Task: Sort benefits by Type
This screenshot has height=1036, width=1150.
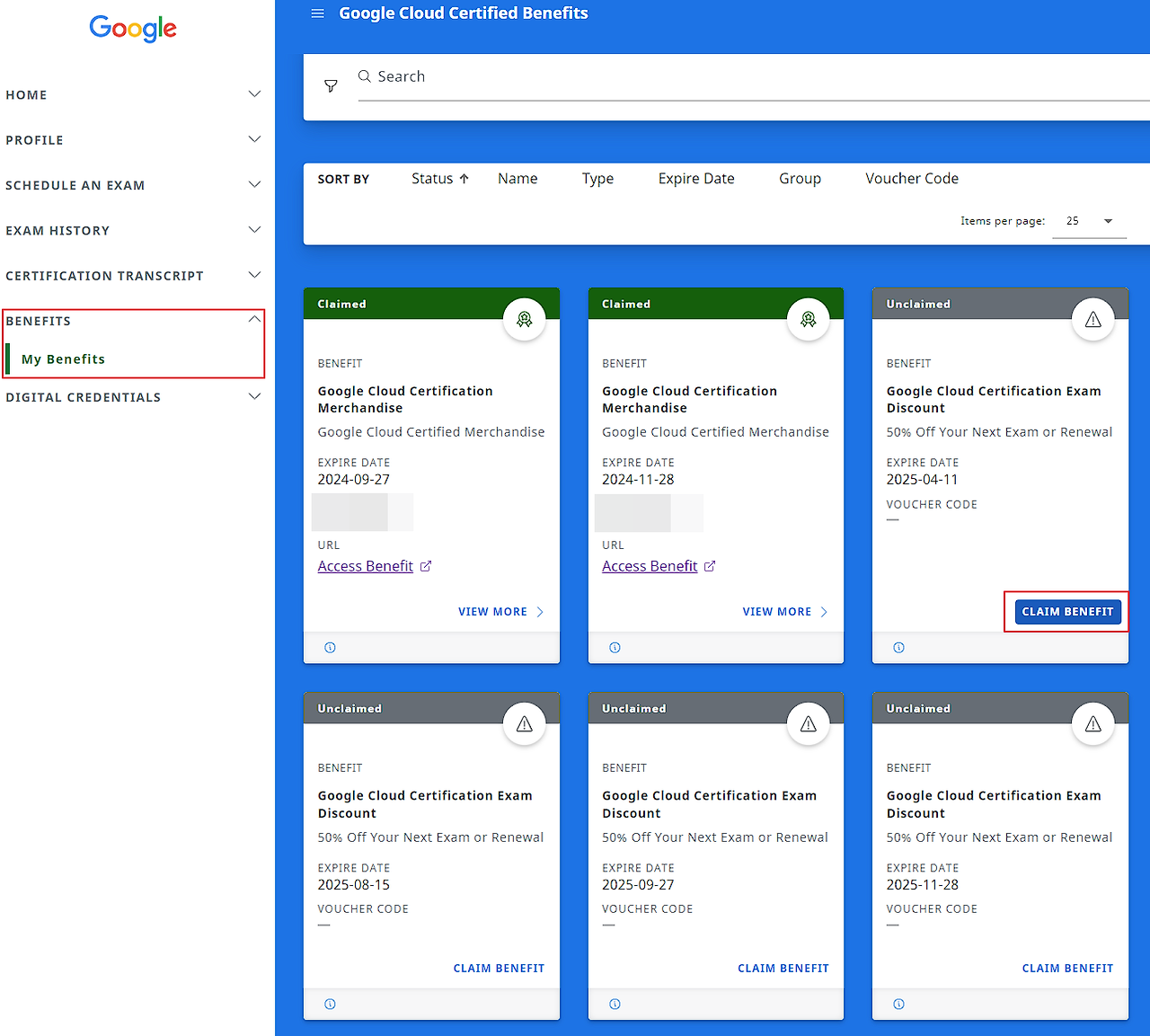Action: pos(597,179)
